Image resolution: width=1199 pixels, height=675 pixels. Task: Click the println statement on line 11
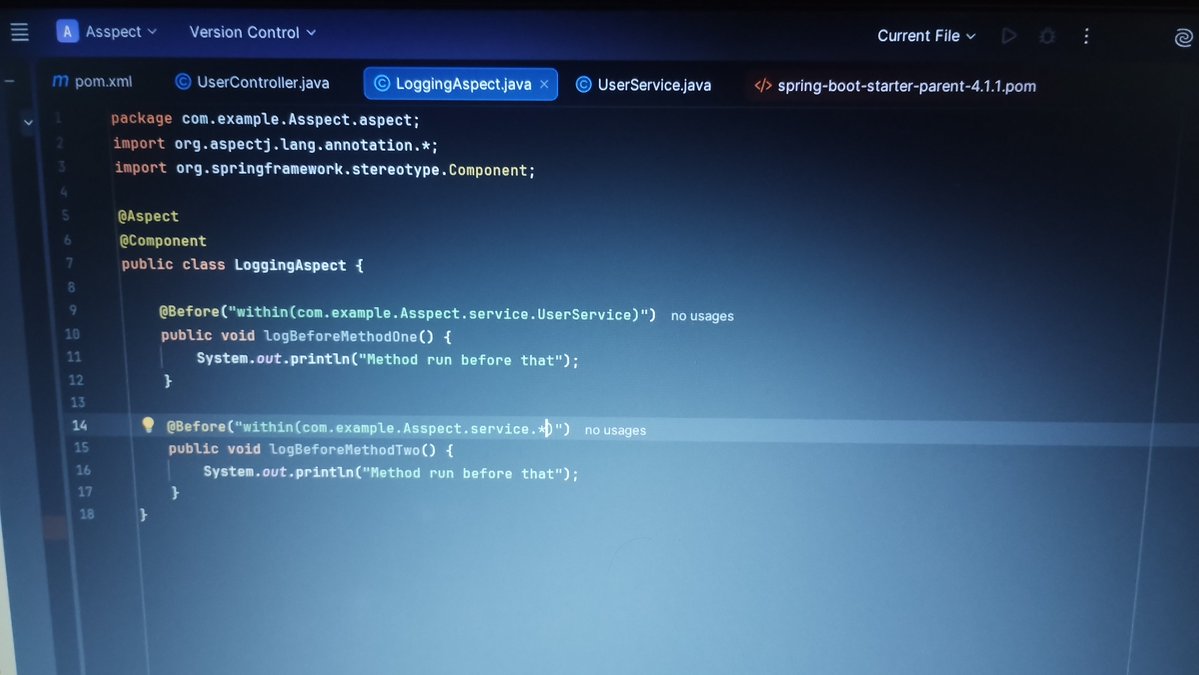coord(388,359)
